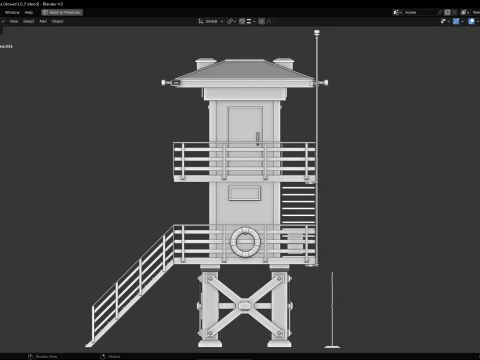Open the scene browse dropdown icon
This screenshot has width=480, height=360.
coord(397,12)
